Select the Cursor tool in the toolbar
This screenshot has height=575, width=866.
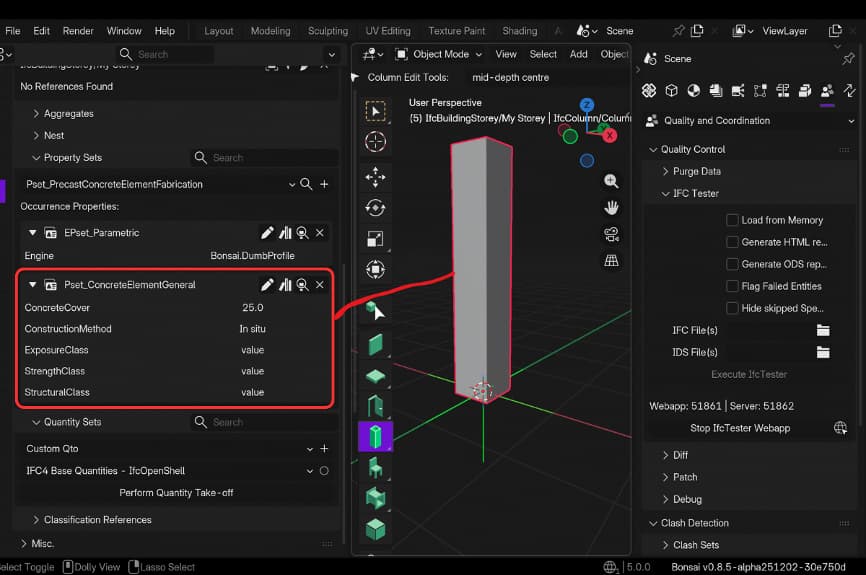point(375,141)
